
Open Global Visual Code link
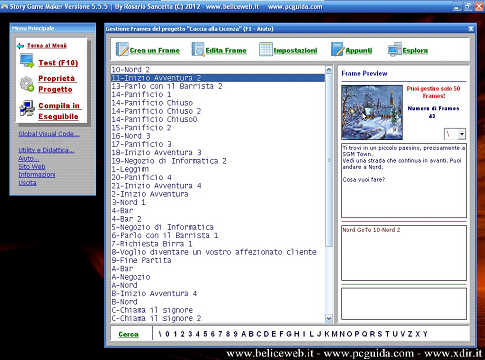point(49,134)
